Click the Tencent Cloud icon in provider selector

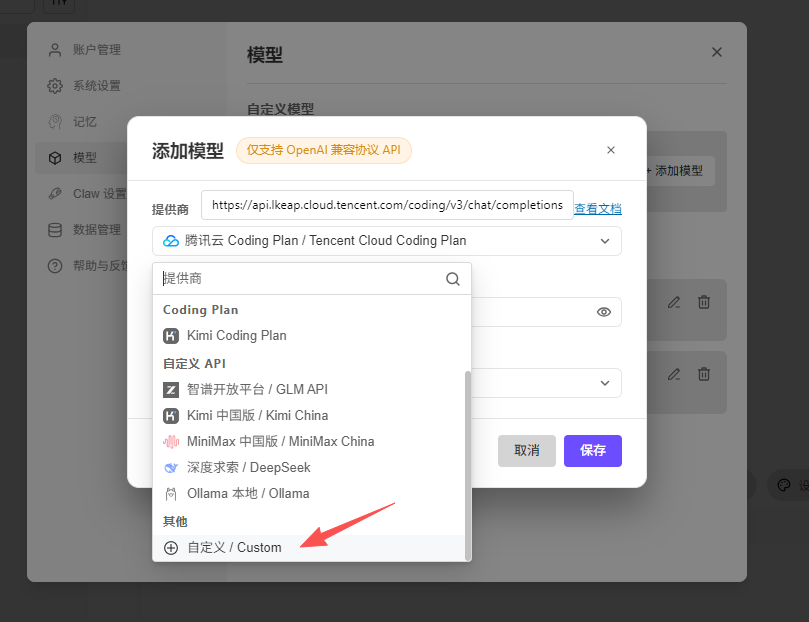(x=171, y=241)
